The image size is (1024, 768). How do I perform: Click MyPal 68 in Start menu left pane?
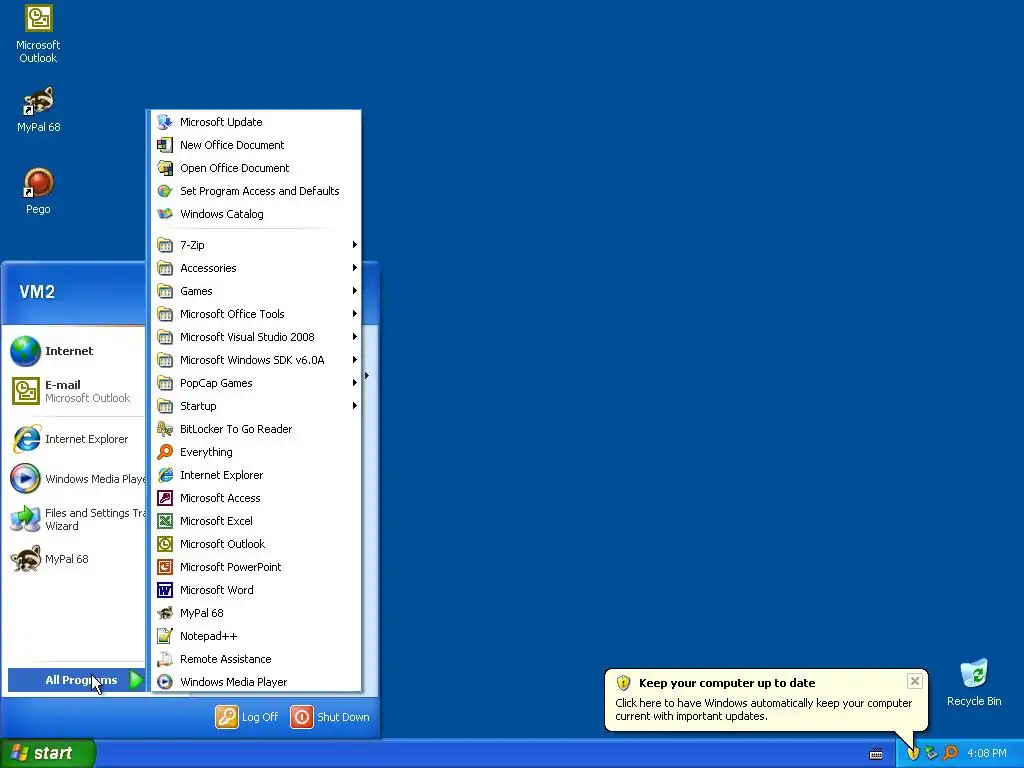click(x=76, y=559)
